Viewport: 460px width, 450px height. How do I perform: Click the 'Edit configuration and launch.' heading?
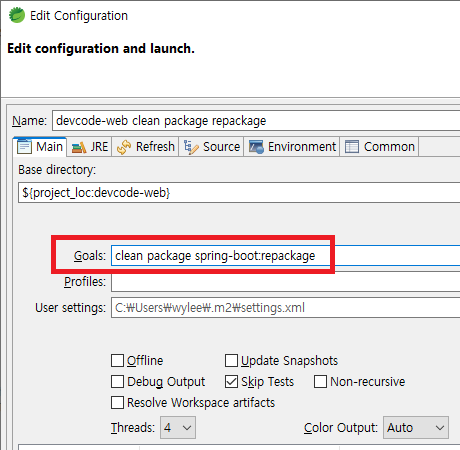101,49
